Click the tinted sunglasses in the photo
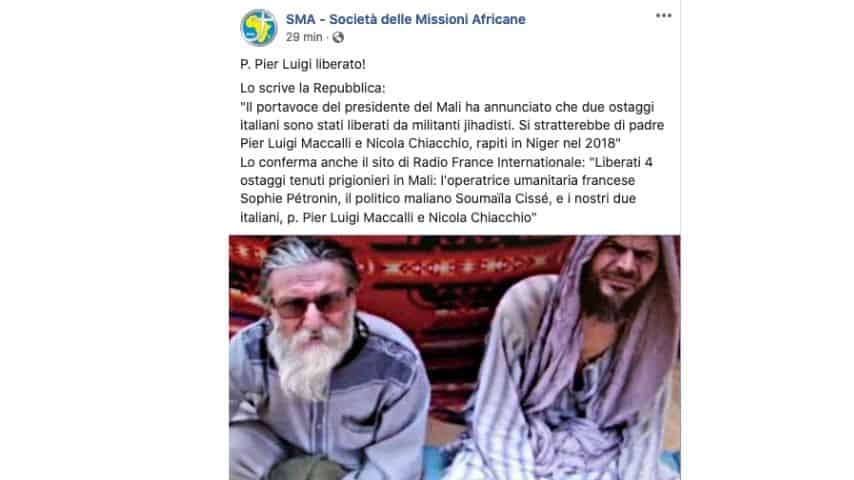The width and height of the screenshot is (854, 480). [x=312, y=305]
